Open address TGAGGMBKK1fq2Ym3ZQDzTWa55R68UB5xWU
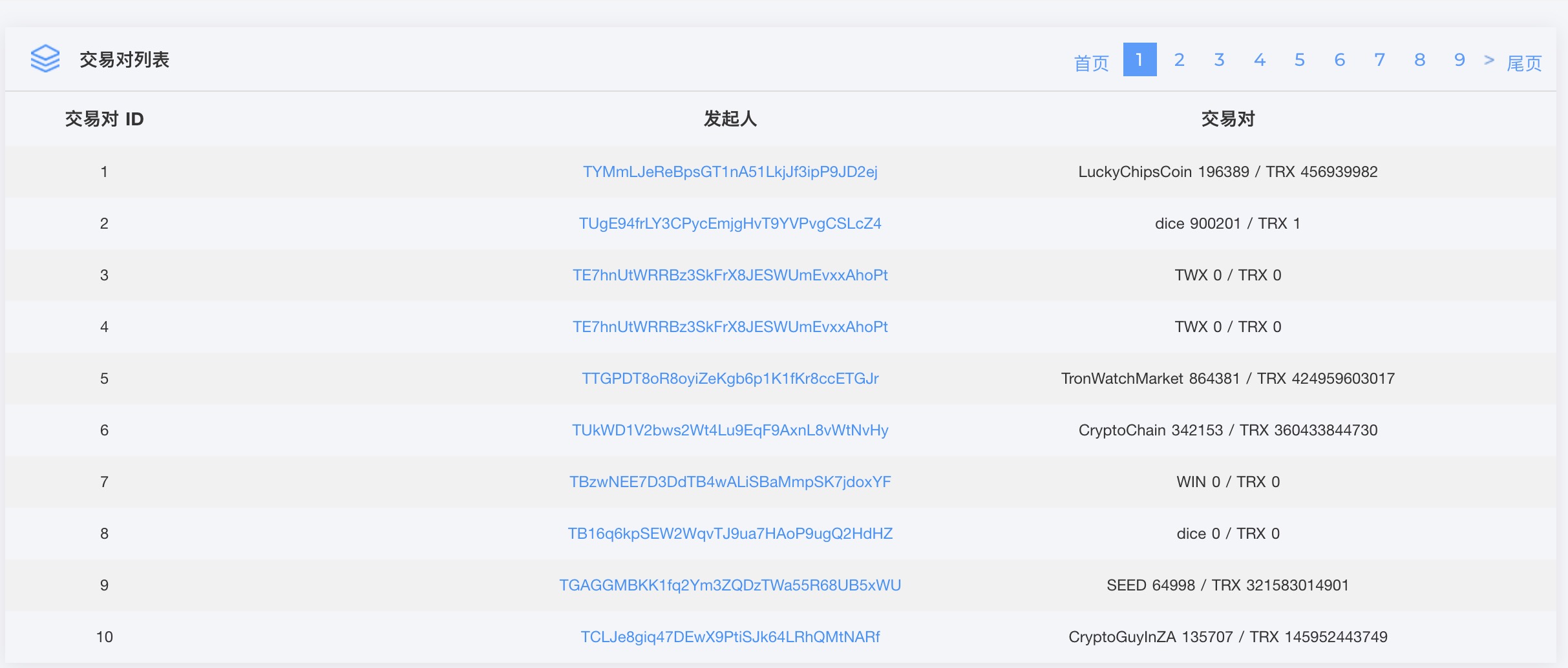1568x668 pixels. tap(730, 585)
